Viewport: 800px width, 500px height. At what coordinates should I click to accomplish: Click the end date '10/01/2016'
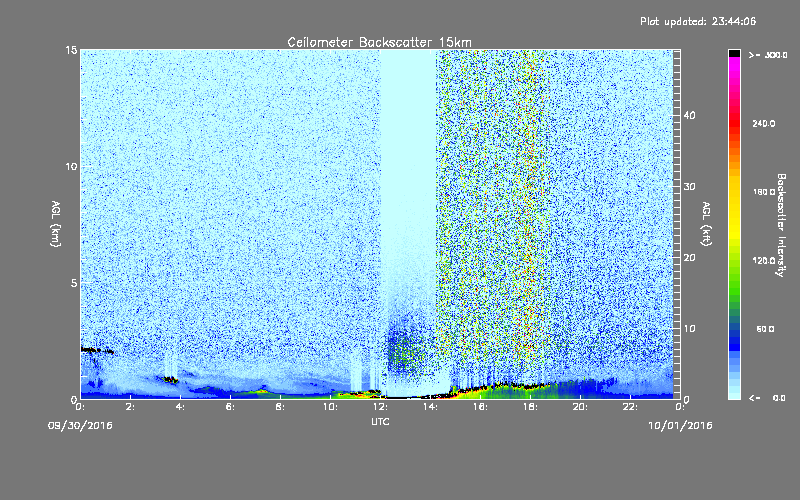pos(680,426)
